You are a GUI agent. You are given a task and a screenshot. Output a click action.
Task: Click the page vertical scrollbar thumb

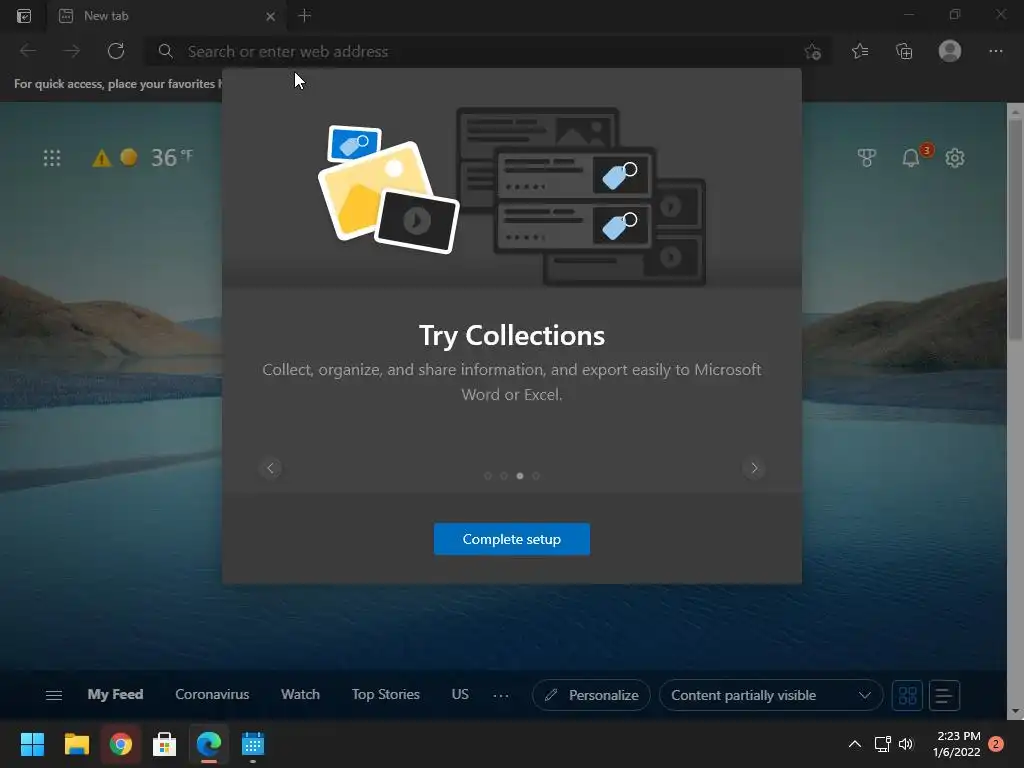[1015, 229]
